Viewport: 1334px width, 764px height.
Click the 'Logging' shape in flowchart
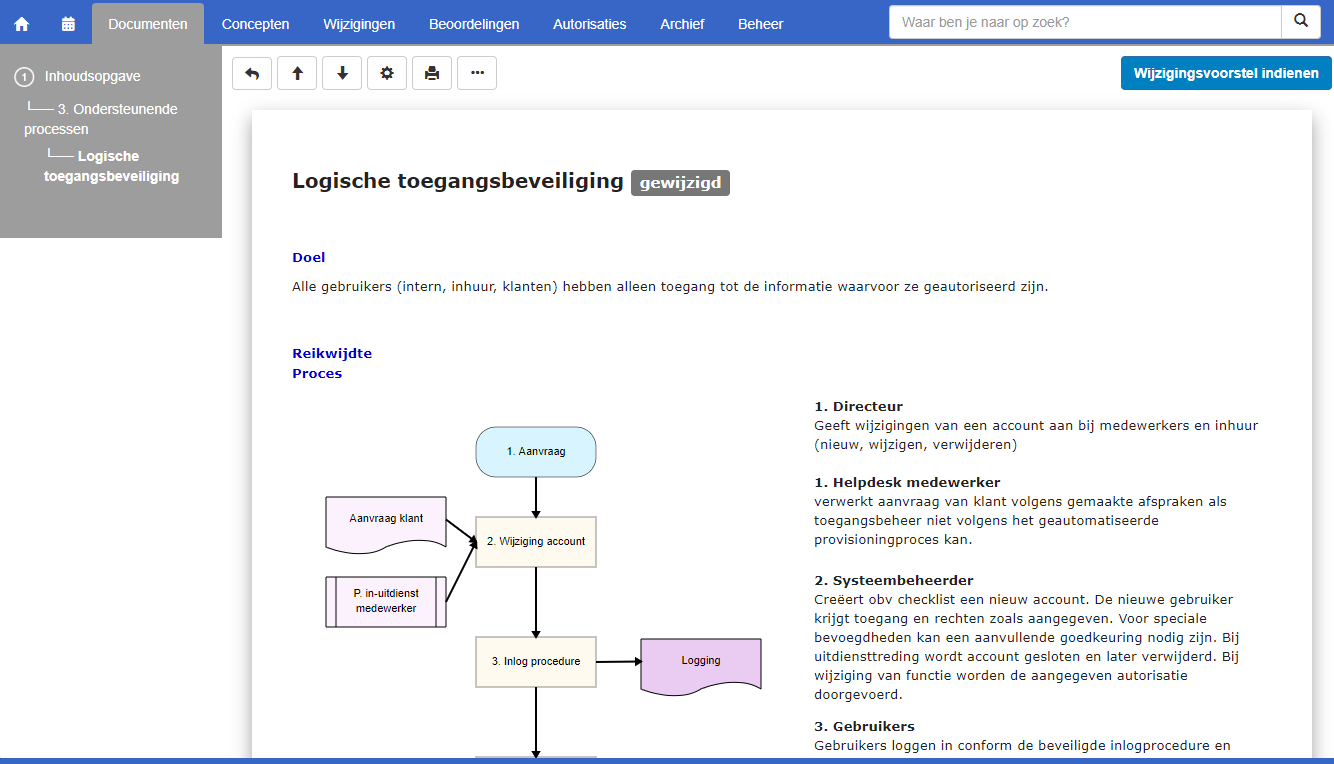click(700, 662)
